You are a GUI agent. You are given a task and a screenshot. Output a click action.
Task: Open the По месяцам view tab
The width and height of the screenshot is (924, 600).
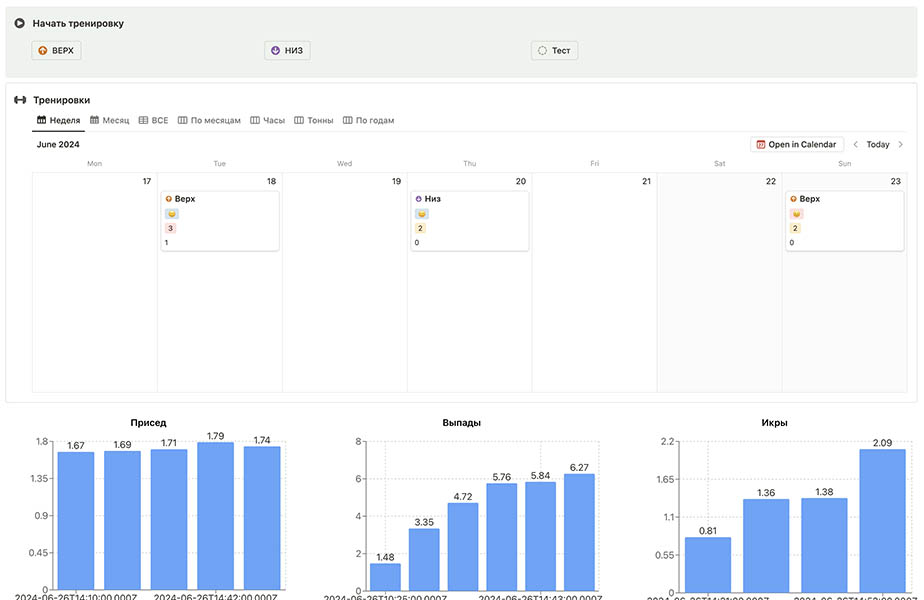point(209,120)
